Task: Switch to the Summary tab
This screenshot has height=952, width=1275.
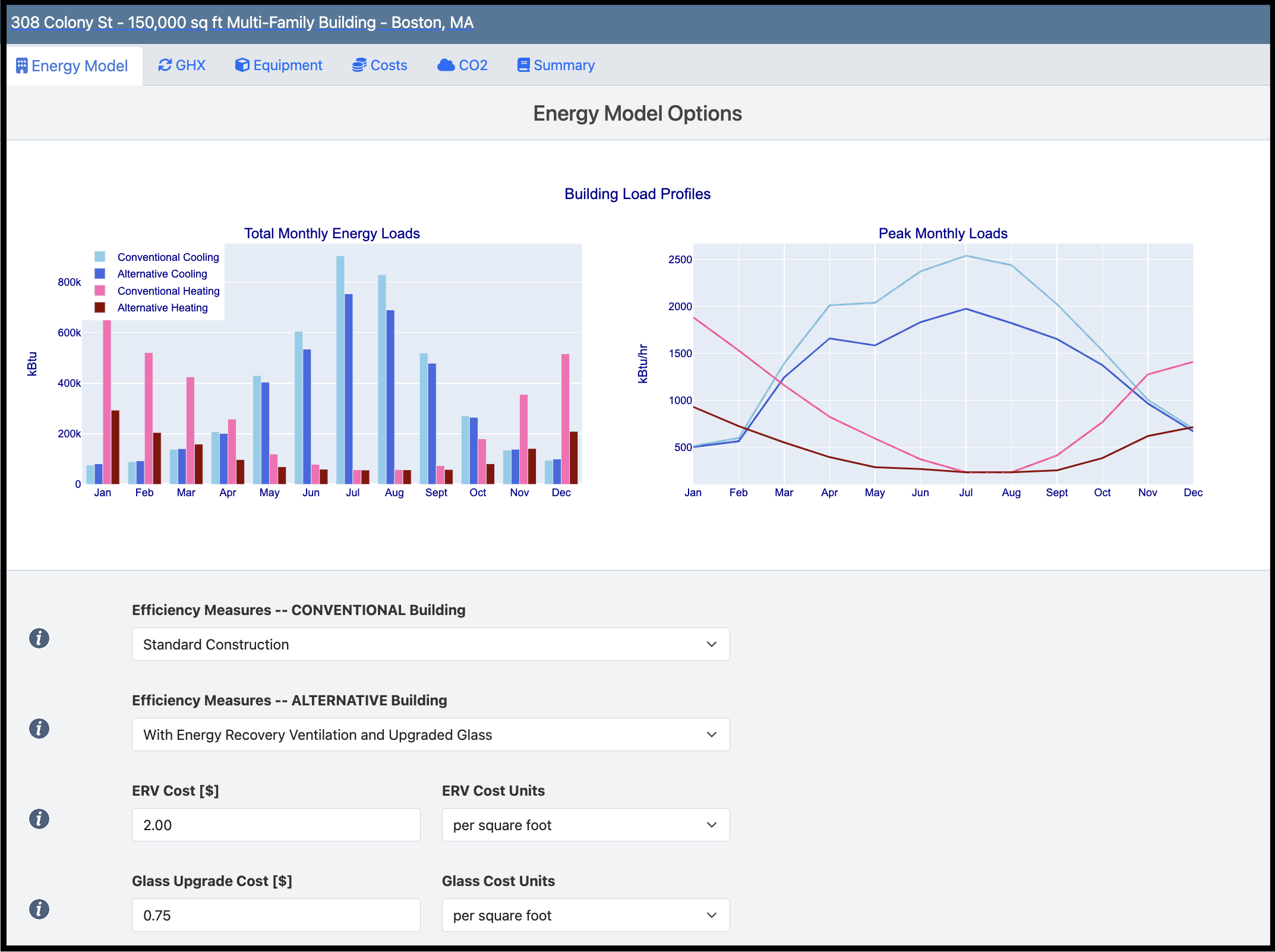Action: [x=556, y=65]
